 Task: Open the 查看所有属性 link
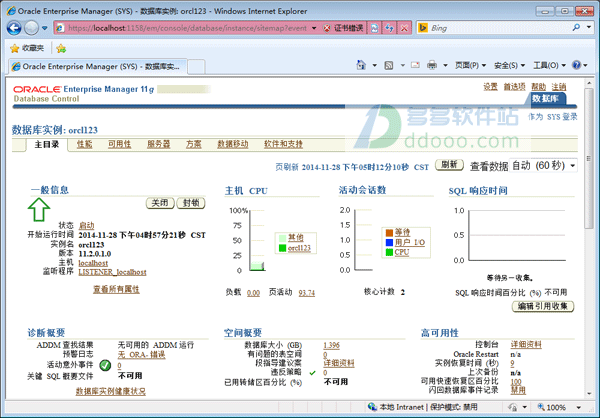pos(116,289)
